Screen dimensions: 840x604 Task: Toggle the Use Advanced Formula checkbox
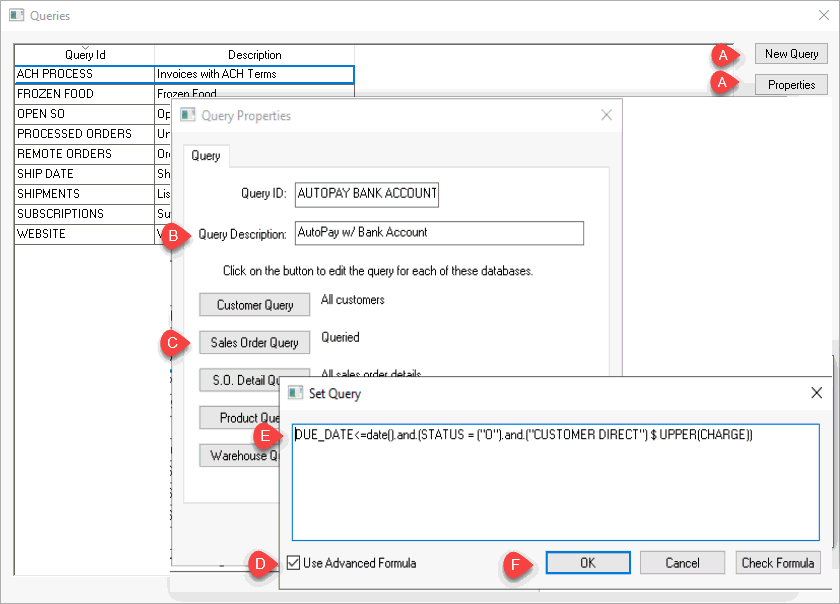click(x=293, y=563)
